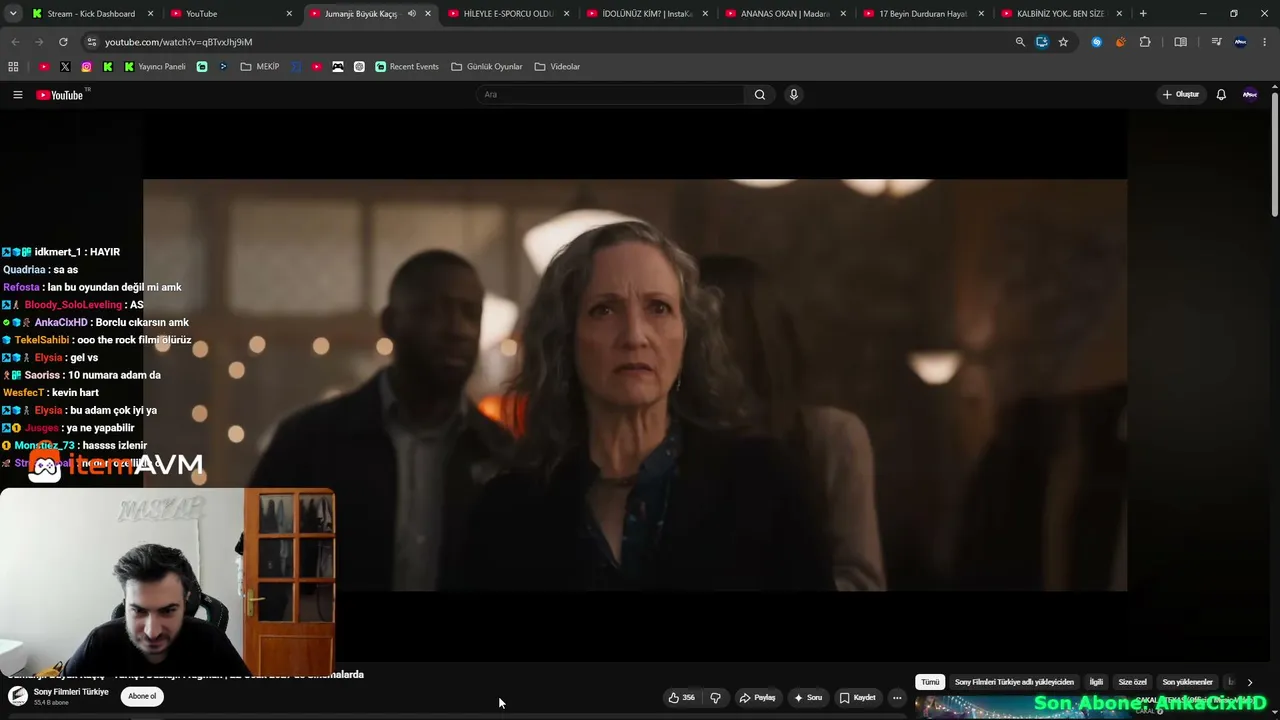The width and height of the screenshot is (1280, 720).
Task: Open the apps grid in bookmarks bar
Action: 13,67
